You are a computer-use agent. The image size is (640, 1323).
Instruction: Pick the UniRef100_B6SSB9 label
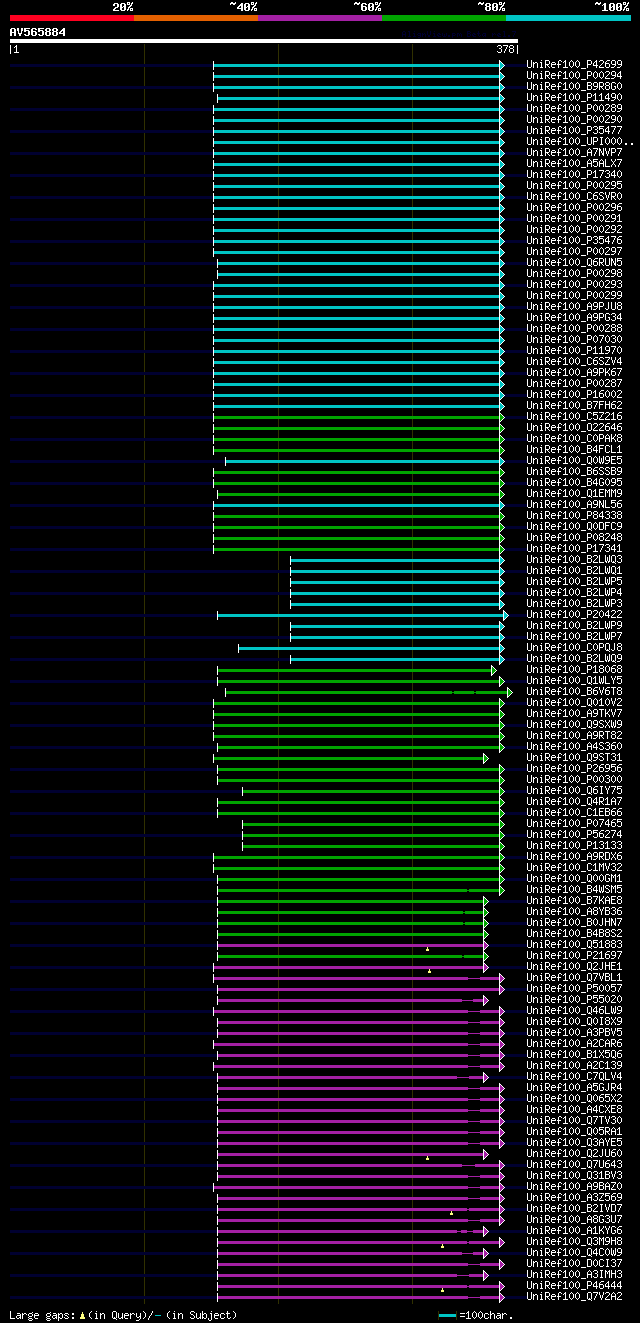[574, 471]
